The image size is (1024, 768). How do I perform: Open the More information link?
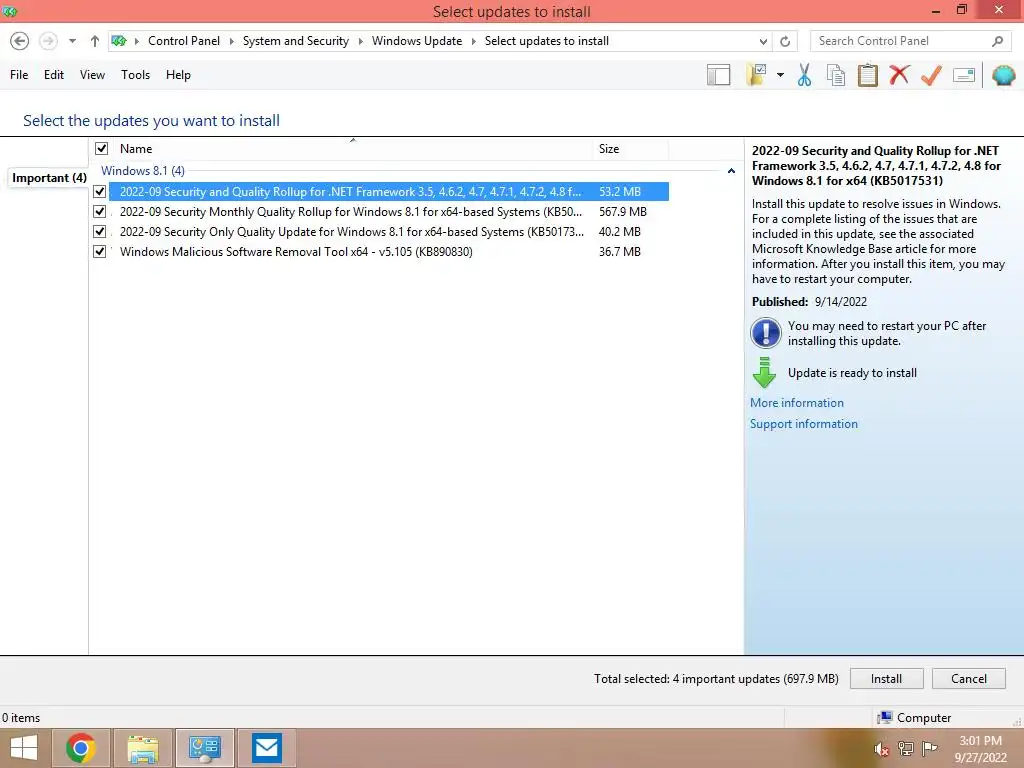tap(797, 403)
